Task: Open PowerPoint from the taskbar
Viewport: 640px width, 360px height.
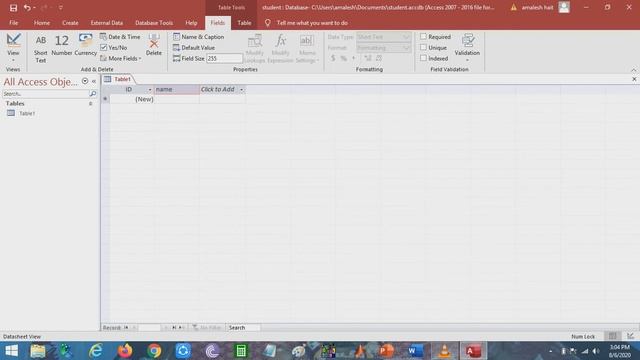Action: [x=386, y=351]
